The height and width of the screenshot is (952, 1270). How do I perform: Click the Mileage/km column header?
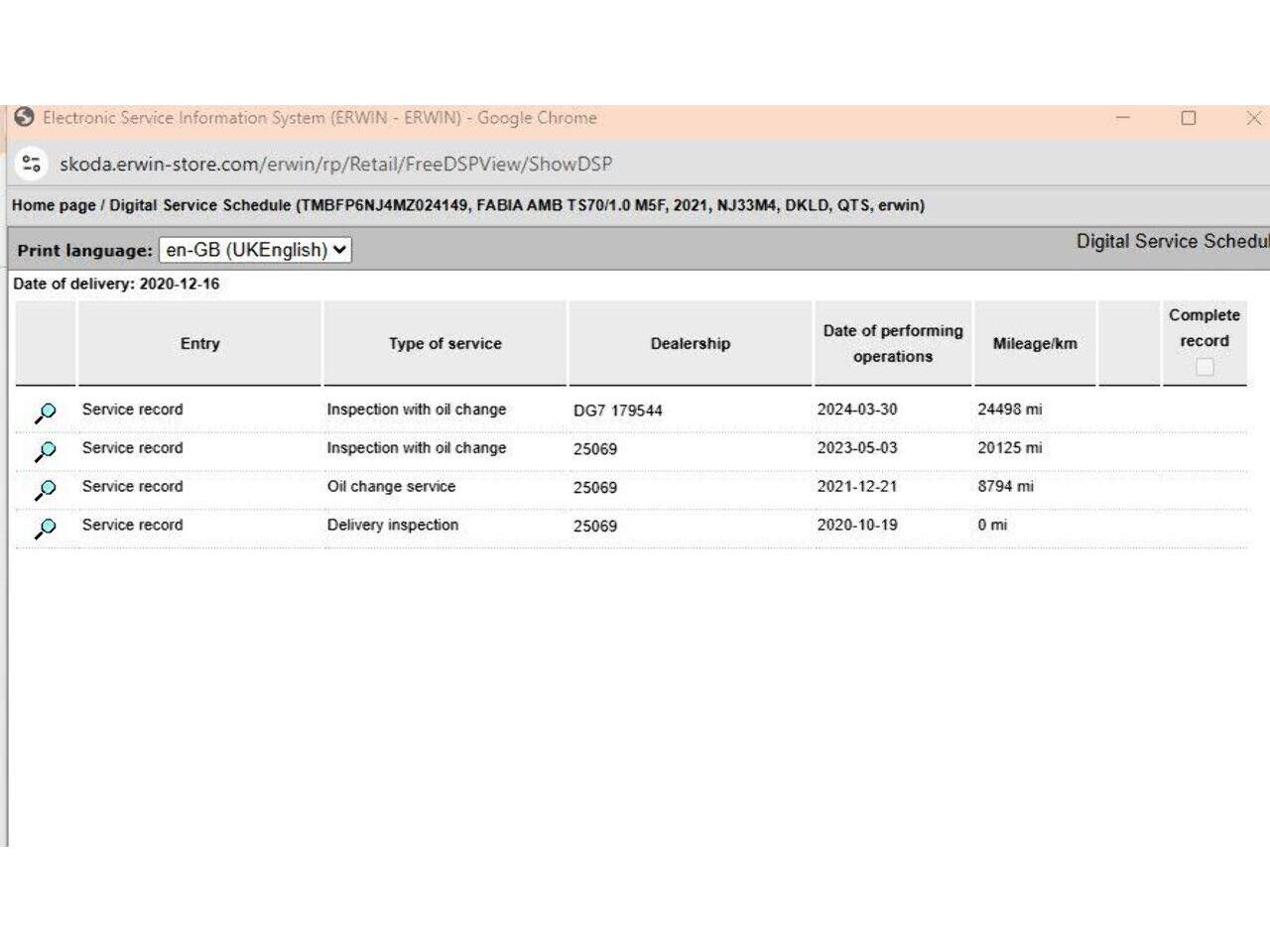[1035, 343]
